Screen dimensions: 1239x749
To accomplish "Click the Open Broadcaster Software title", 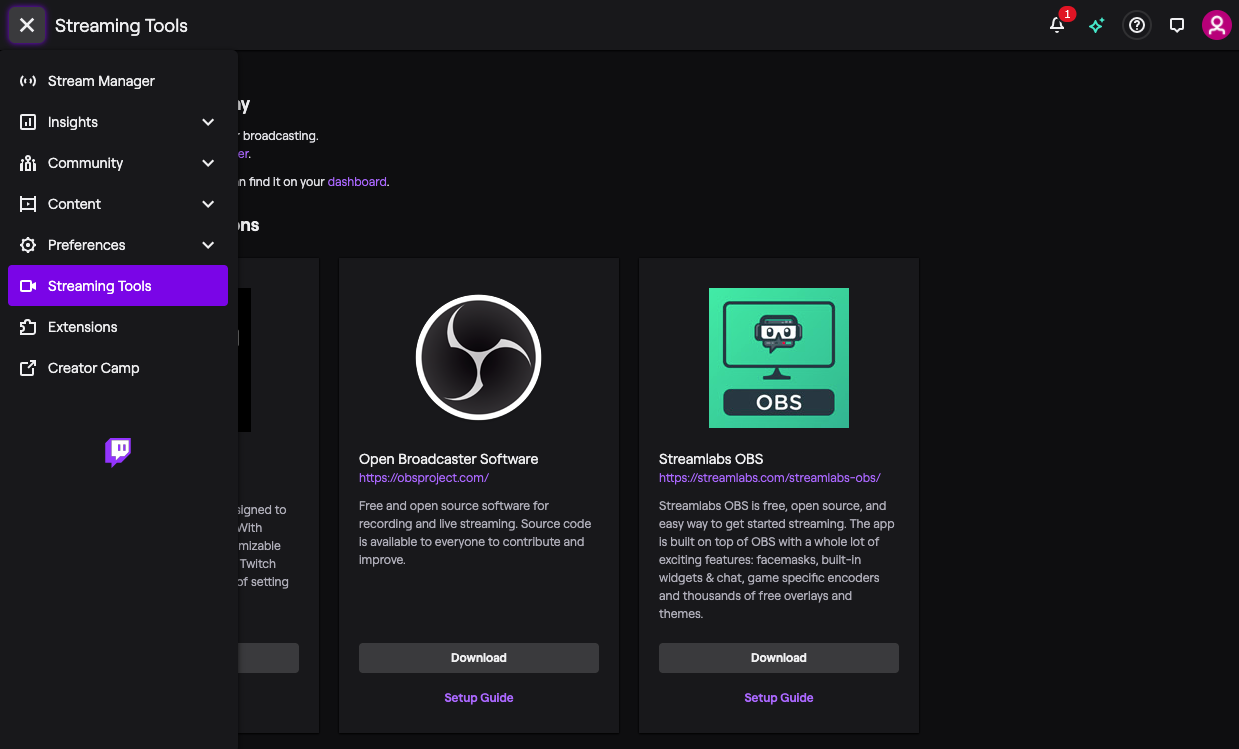I will click(449, 459).
